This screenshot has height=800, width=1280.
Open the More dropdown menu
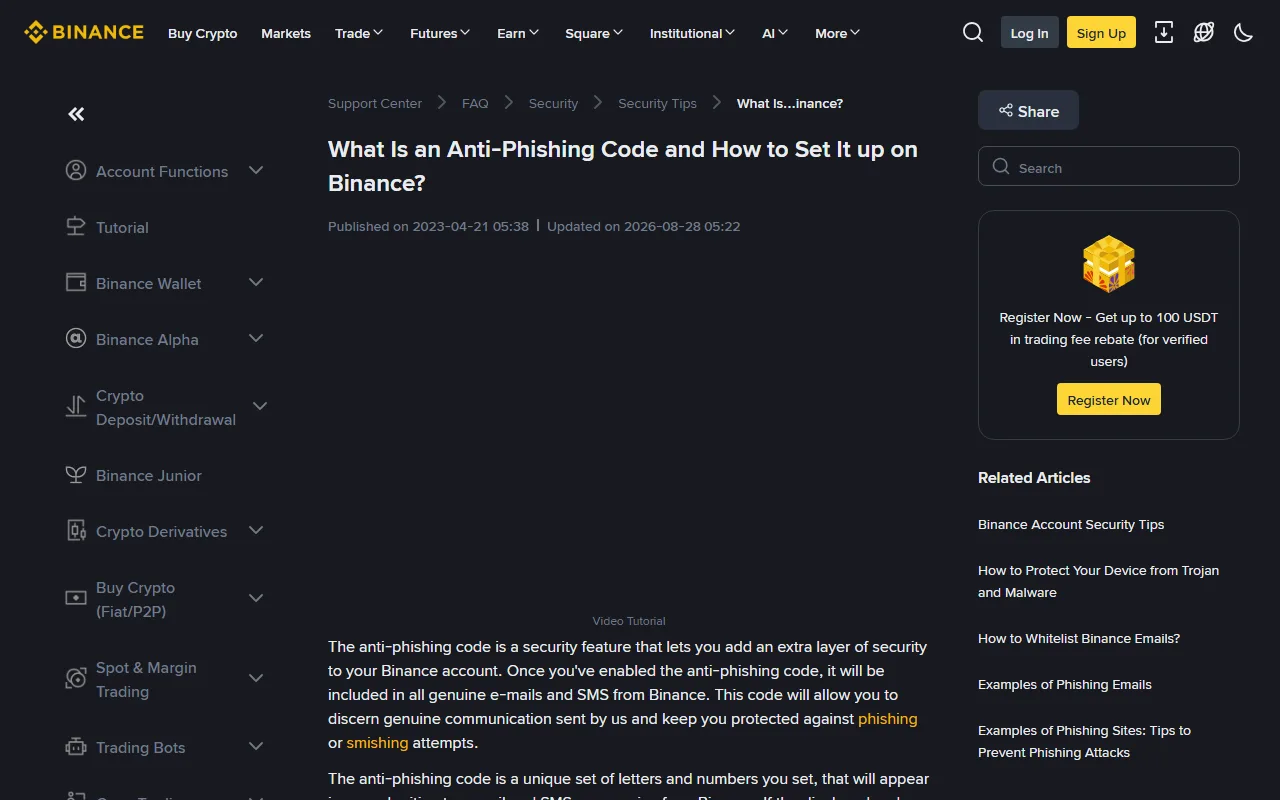point(837,33)
